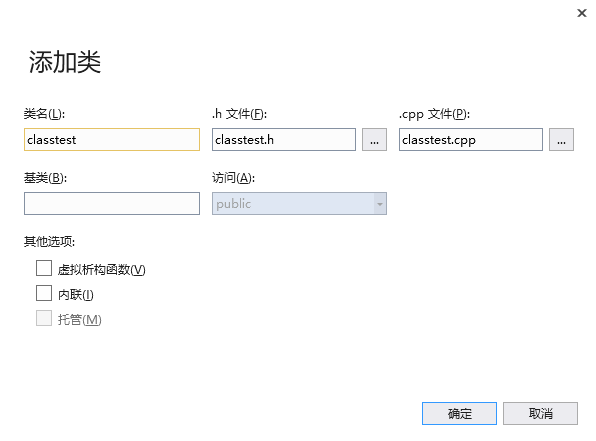Confirm with the 确定 button
The width and height of the screenshot is (596, 441).
click(x=459, y=413)
